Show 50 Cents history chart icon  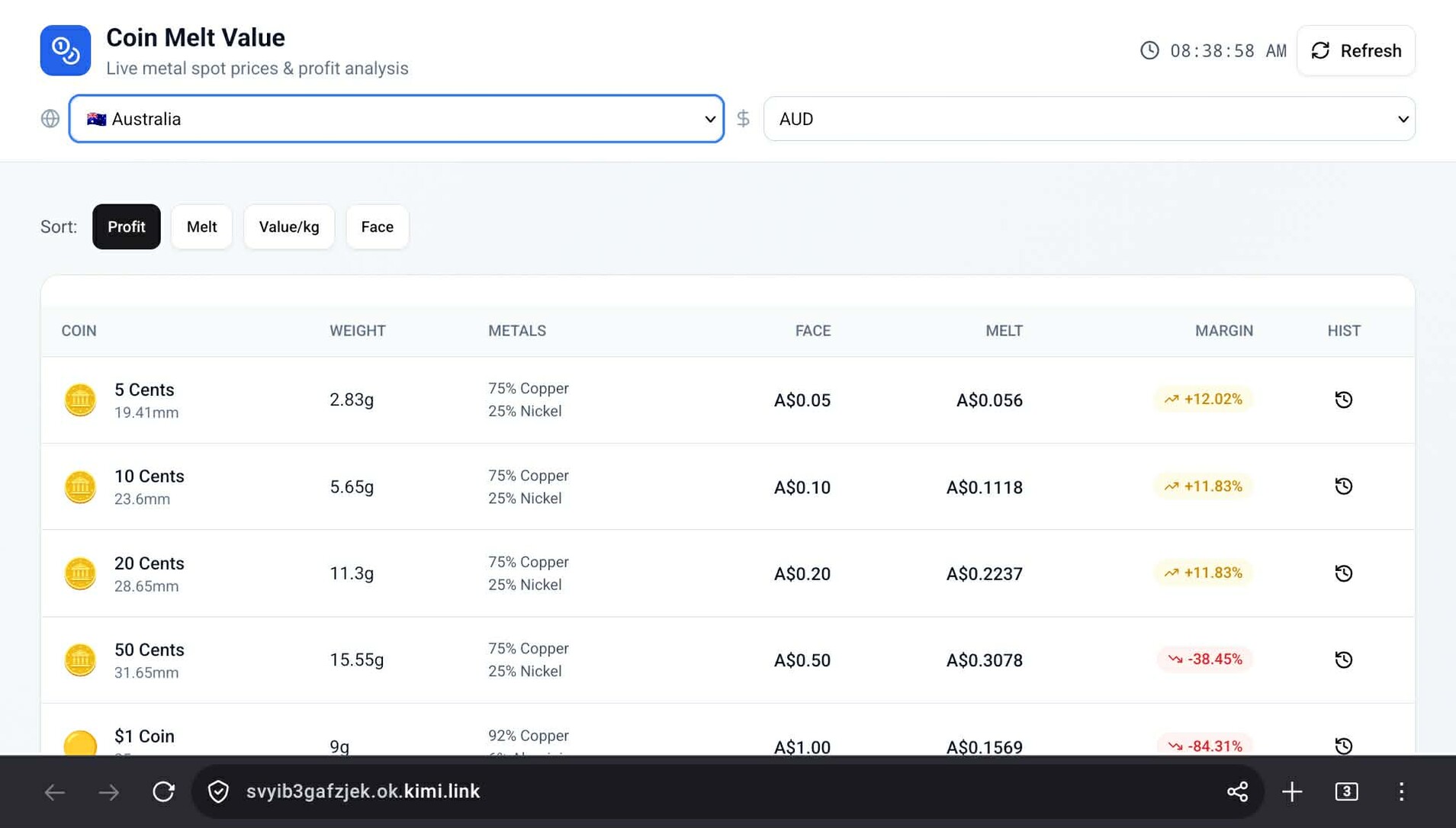click(1343, 660)
